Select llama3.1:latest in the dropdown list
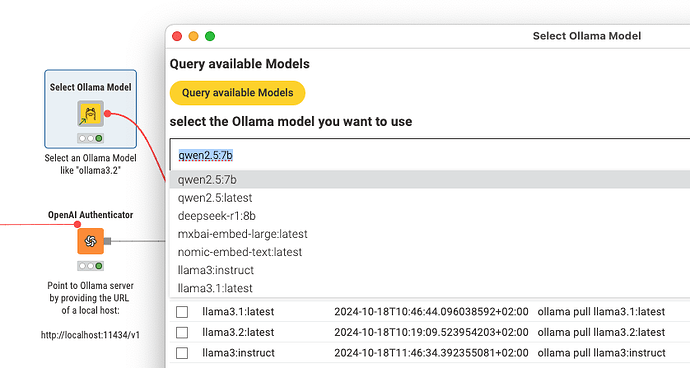The image size is (690, 368). click(429, 288)
